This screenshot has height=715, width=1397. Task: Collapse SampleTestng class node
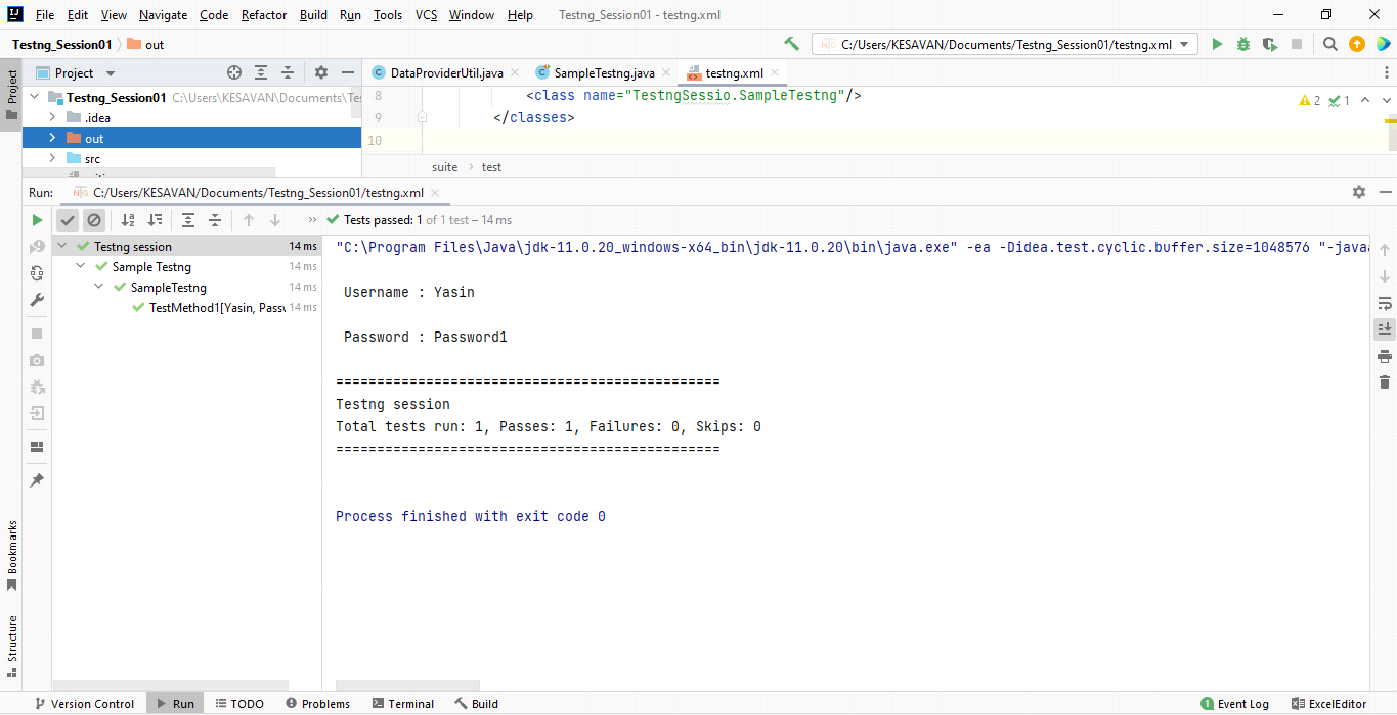(x=99, y=287)
